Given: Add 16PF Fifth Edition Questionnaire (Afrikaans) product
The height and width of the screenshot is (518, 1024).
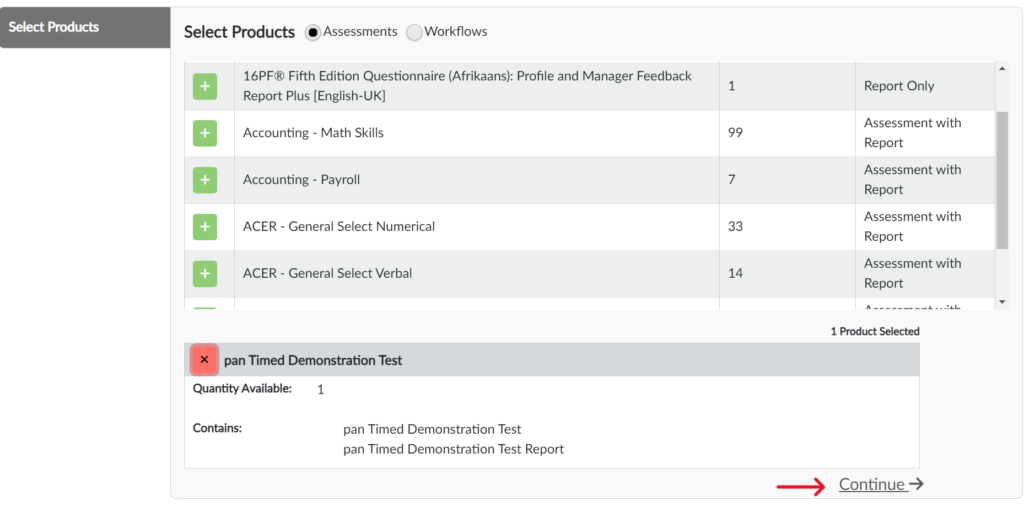Looking at the screenshot, I should [205, 86].
